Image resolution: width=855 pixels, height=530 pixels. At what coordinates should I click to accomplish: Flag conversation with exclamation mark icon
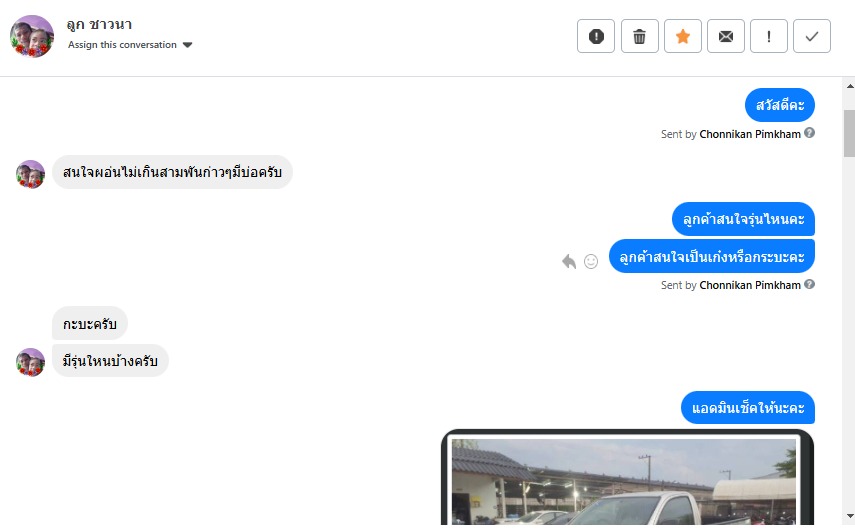769,36
